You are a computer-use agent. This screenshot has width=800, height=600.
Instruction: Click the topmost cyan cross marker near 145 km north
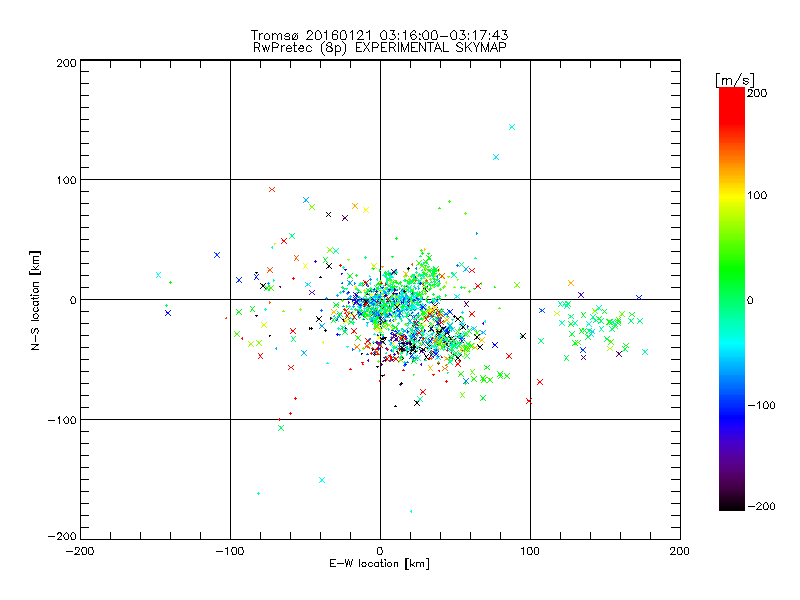tap(512, 127)
